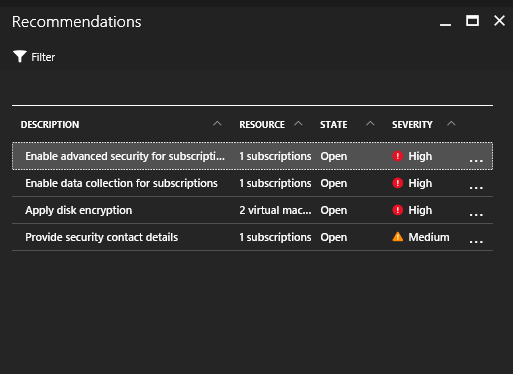Viewport: 513px width, 374px height.
Task: Click the 2 virtual machines resource cell
Action: point(275,210)
